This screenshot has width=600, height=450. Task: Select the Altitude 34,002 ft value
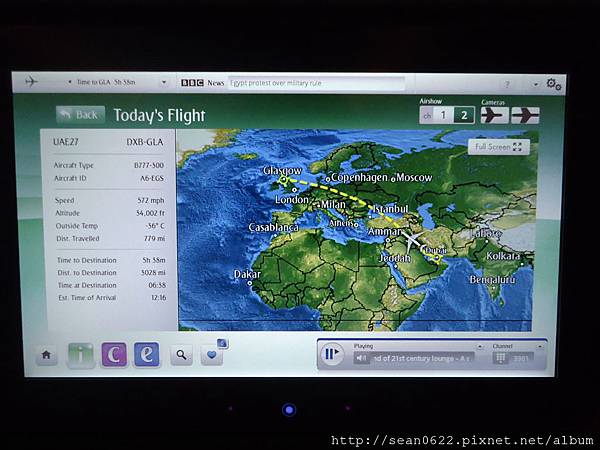150,213
